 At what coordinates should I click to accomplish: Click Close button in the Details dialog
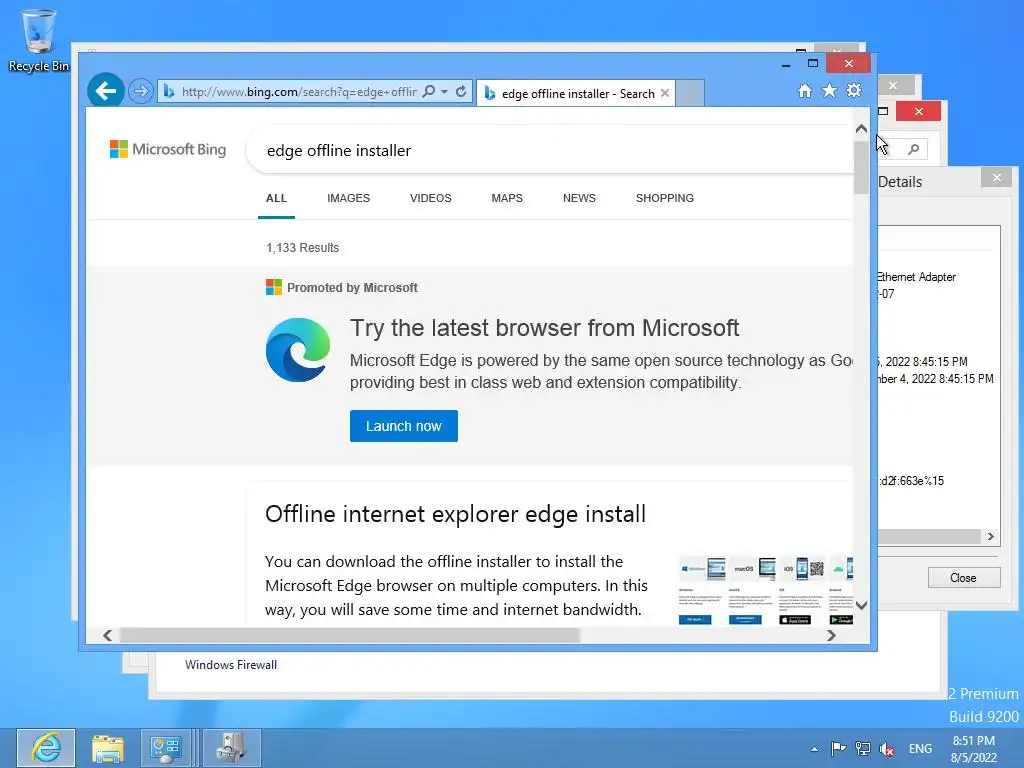[963, 578]
